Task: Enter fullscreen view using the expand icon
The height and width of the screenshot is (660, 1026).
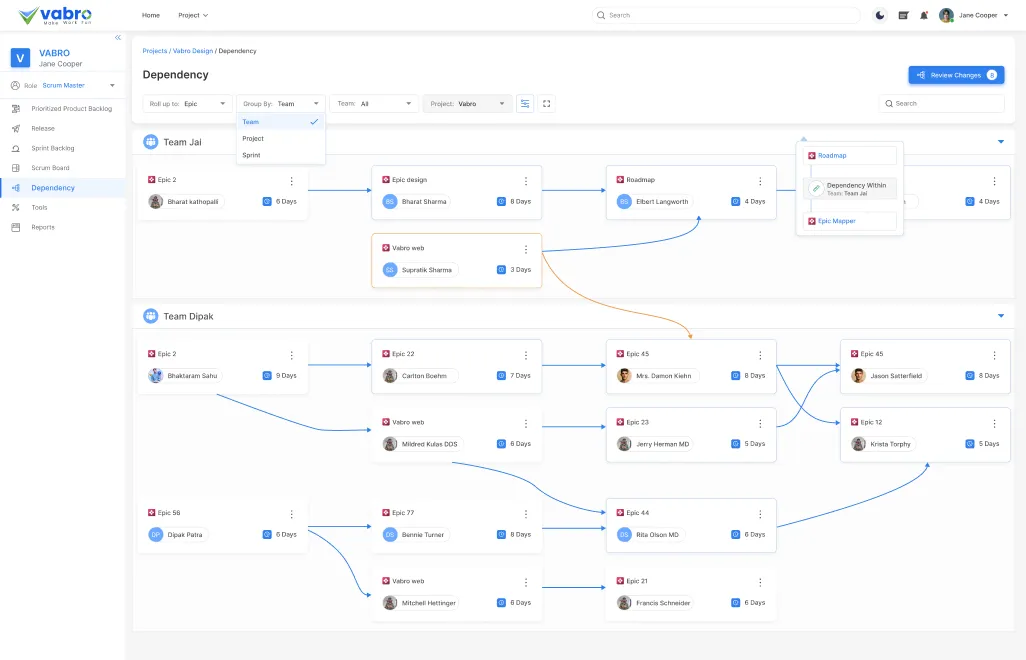Action: click(546, 103)
